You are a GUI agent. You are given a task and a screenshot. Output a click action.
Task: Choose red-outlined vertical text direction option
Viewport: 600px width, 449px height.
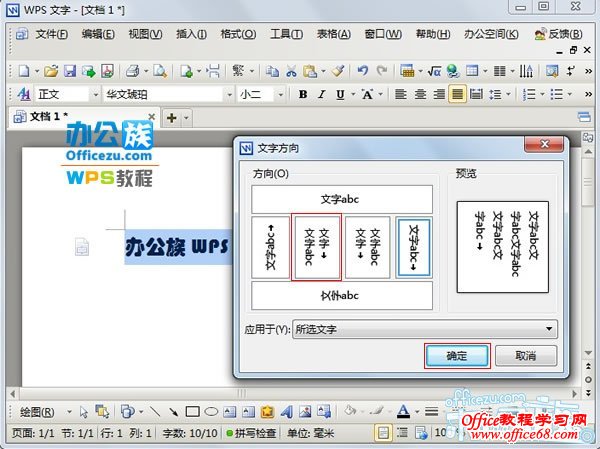[x=316, y=247]
